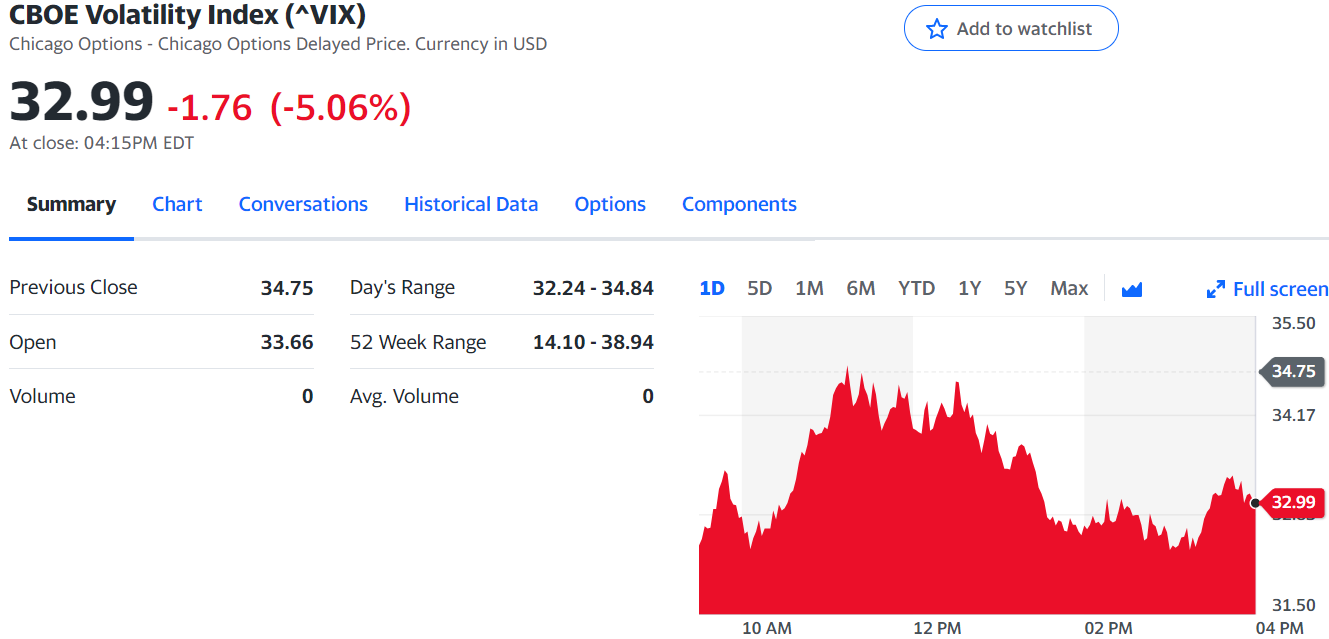
Task: Set chart range to 1M
Action: (x=809, y=288)
